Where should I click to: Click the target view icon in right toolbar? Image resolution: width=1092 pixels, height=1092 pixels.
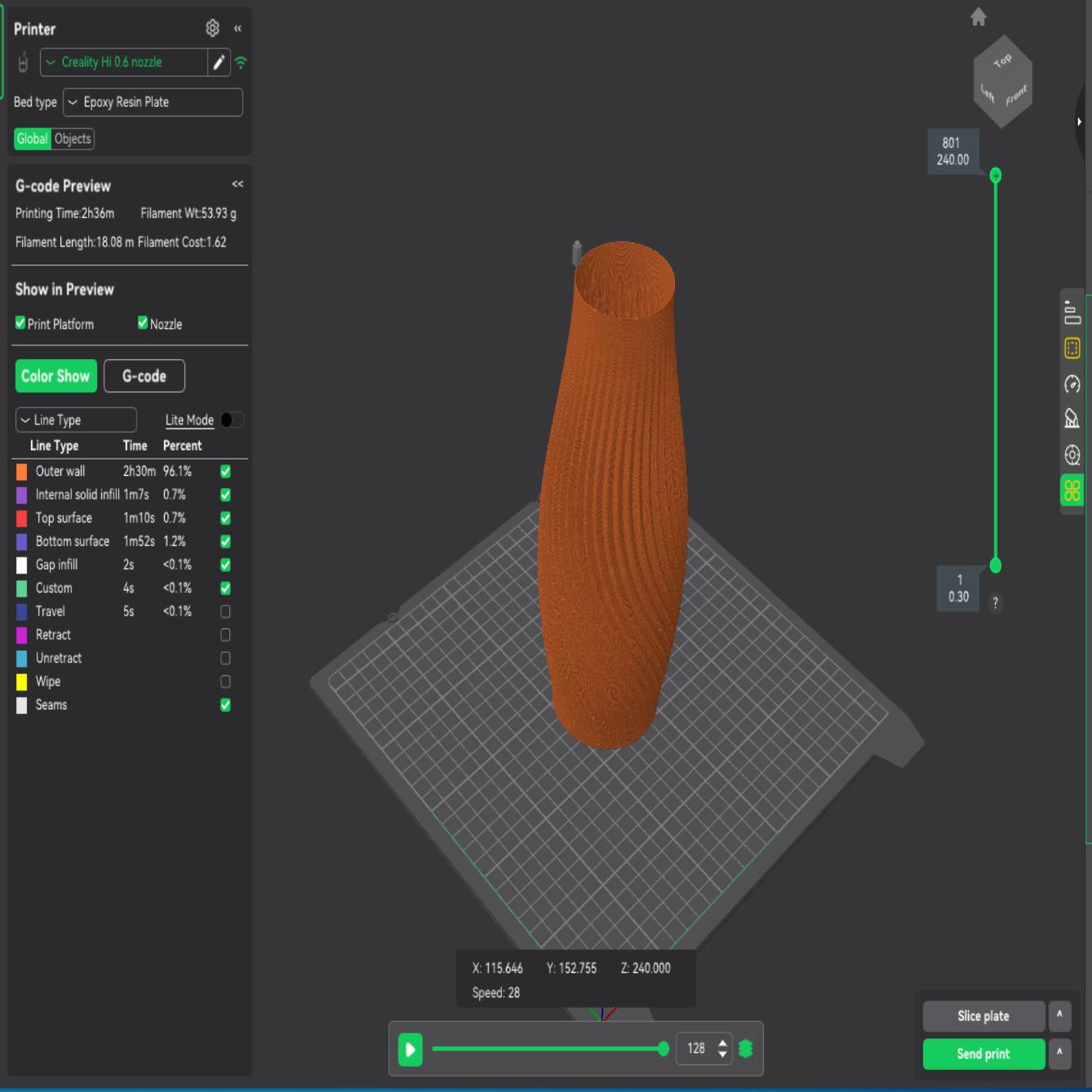coord(1072,455)
